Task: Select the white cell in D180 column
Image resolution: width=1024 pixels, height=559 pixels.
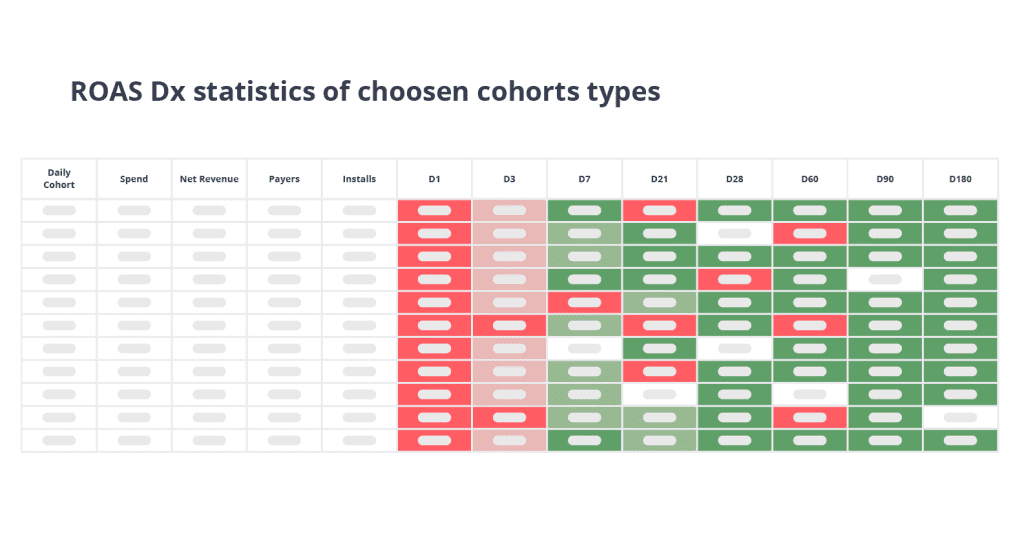Action: click(960, 417)
